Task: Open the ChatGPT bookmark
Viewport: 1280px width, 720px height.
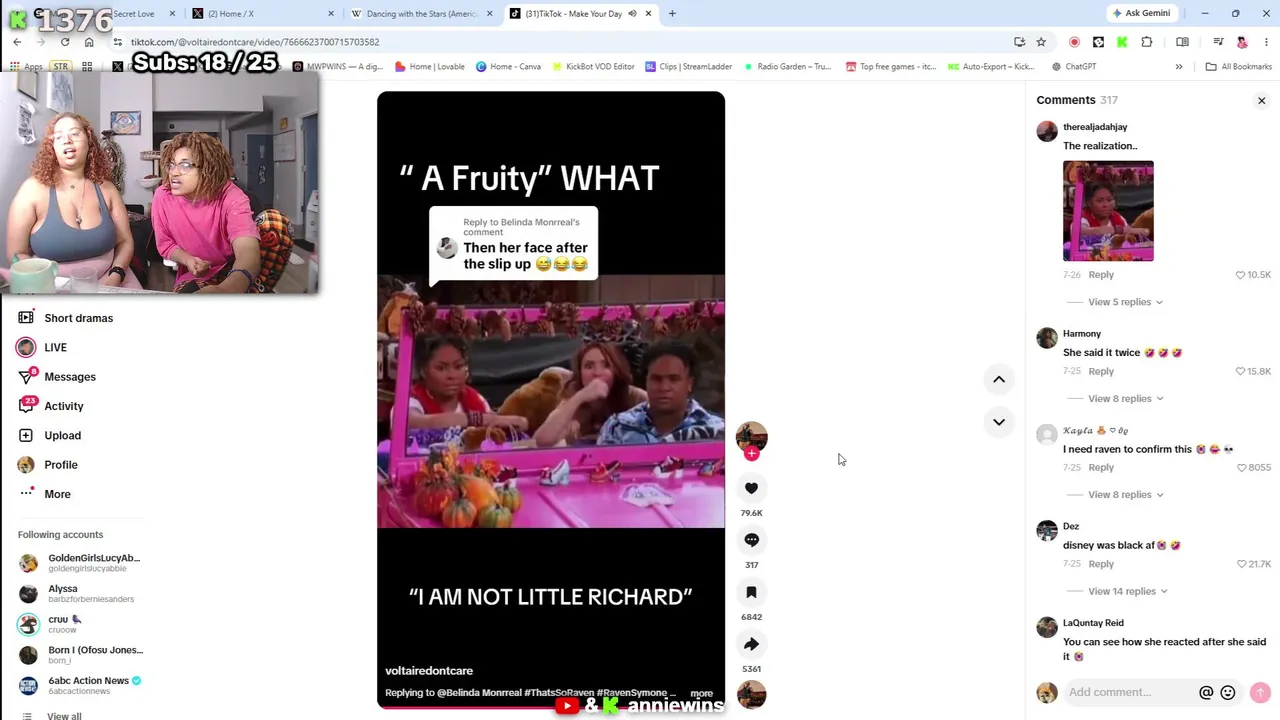Action: coord(1074,67)
